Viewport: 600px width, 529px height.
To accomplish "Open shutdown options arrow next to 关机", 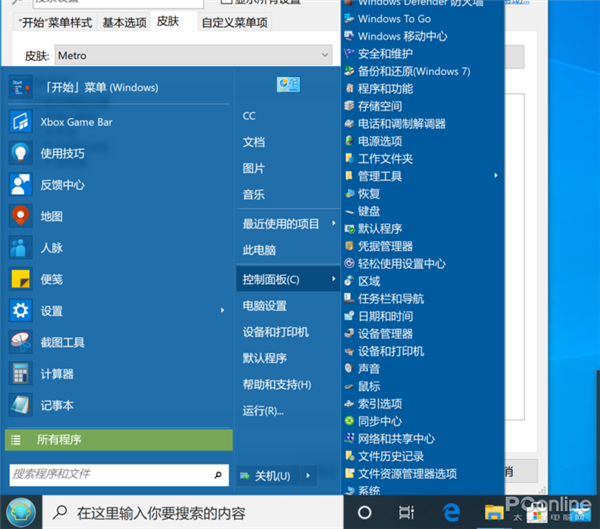I will click(x=308, y=476).
